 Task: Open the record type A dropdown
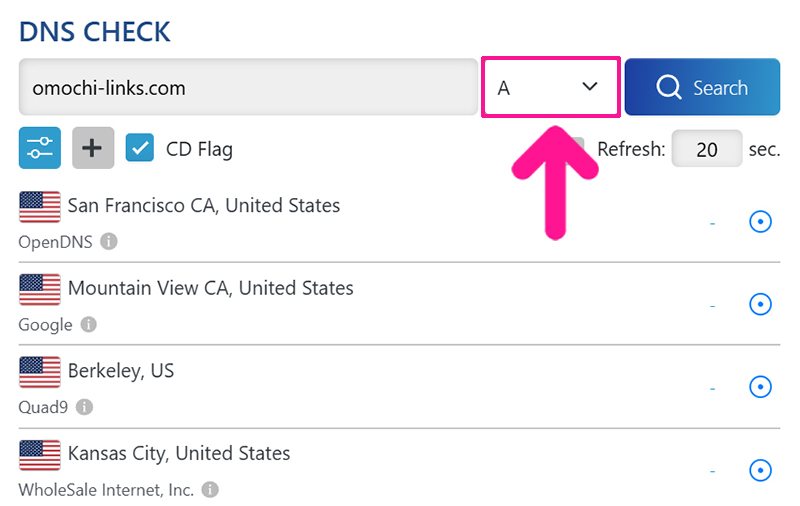click(x=551, y=88)
